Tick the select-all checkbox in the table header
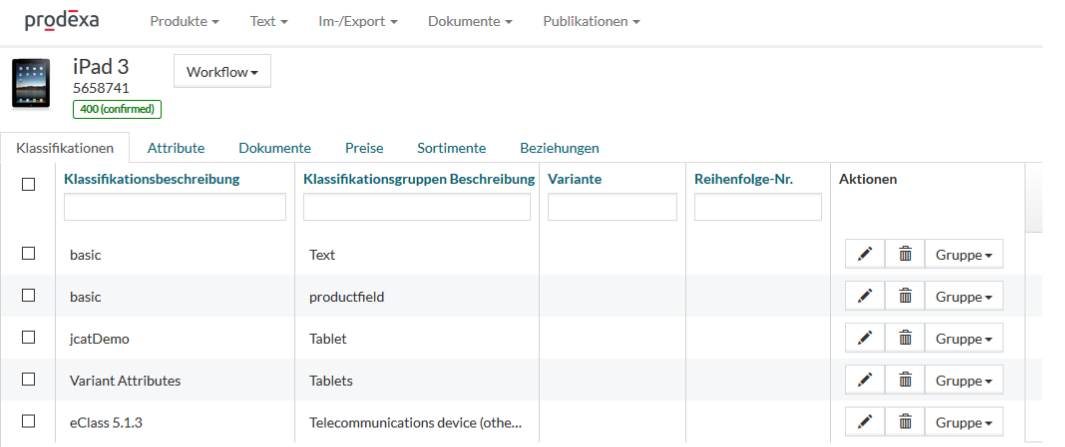Screen dimensions: 1065x447 (29, 185)
